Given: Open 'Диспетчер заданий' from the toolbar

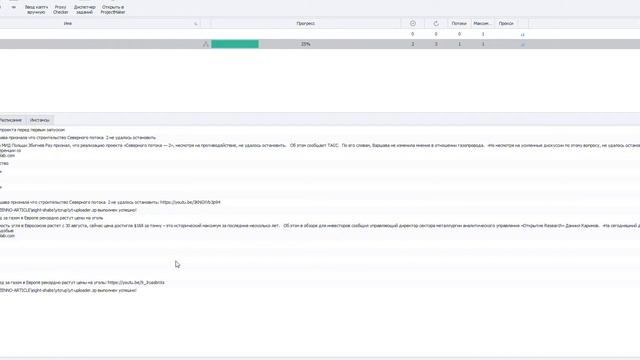Looking at the screenshot, I should tap(84, 10).
